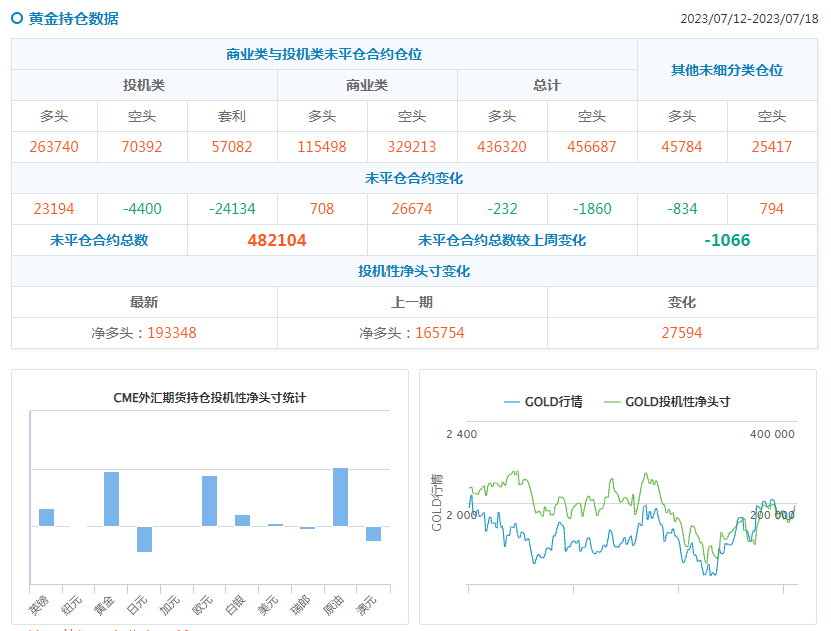This screenshot has width=831, height=631.
Task: Select the 其他未细分类仓位 header
Action: [x=727, y=70]
